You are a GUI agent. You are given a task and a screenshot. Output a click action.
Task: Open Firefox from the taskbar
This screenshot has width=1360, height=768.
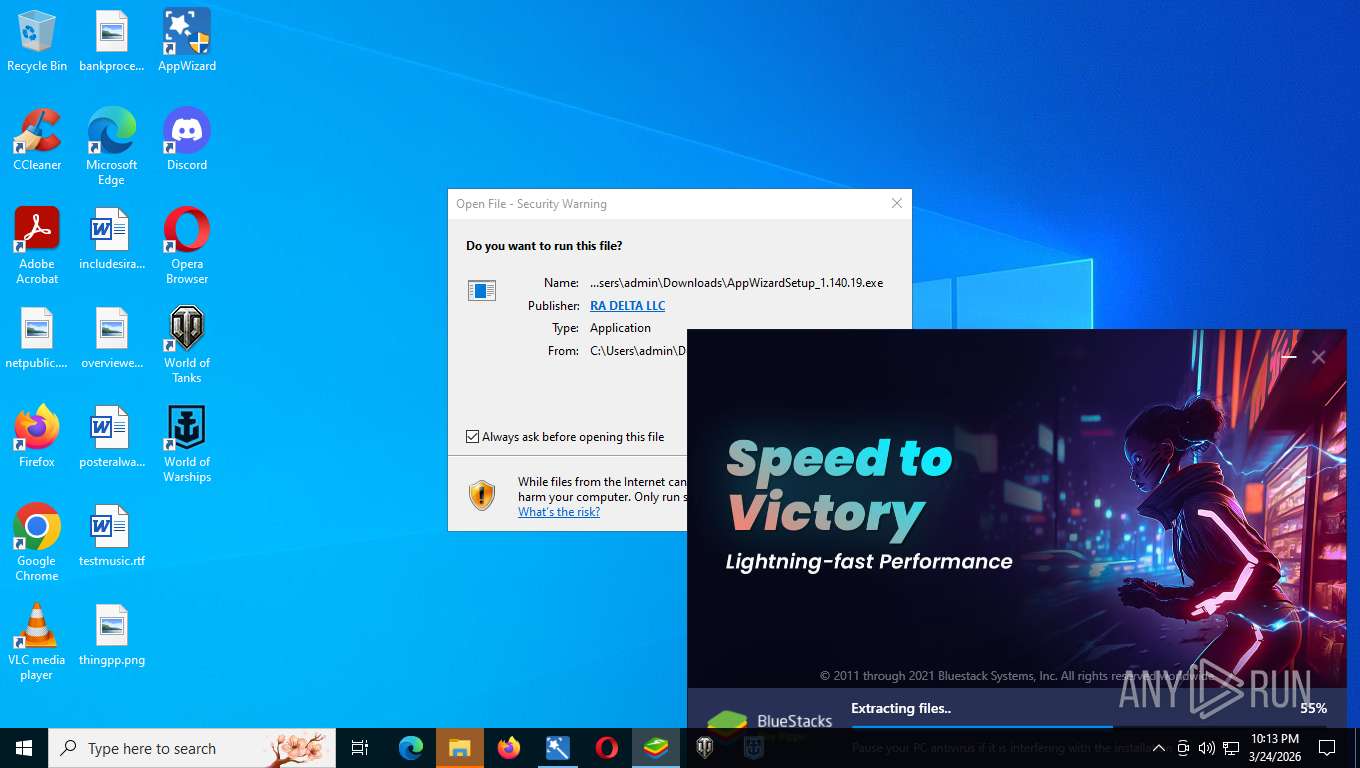[509, 748]
